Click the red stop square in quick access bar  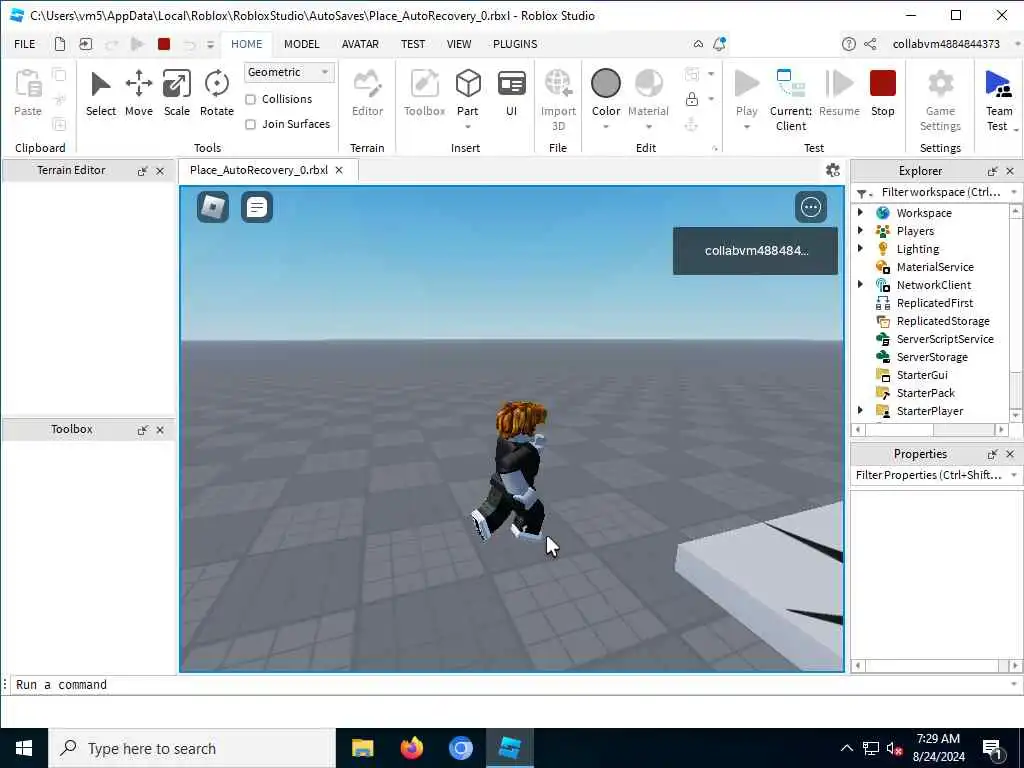pyautogui.click(x=164, y=44)
